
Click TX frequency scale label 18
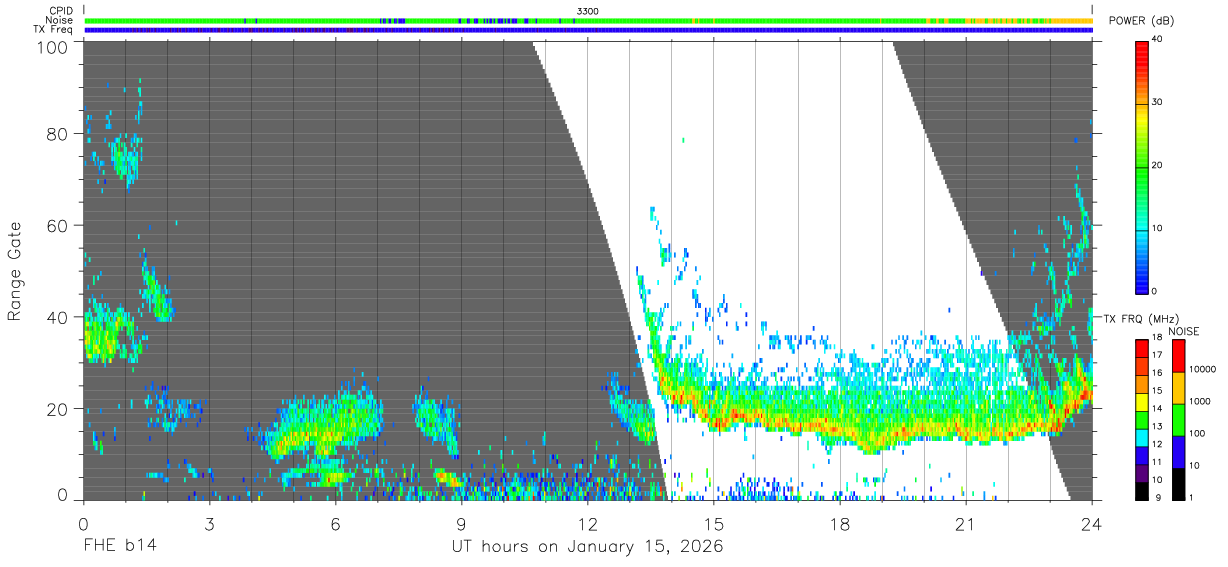1157,338
